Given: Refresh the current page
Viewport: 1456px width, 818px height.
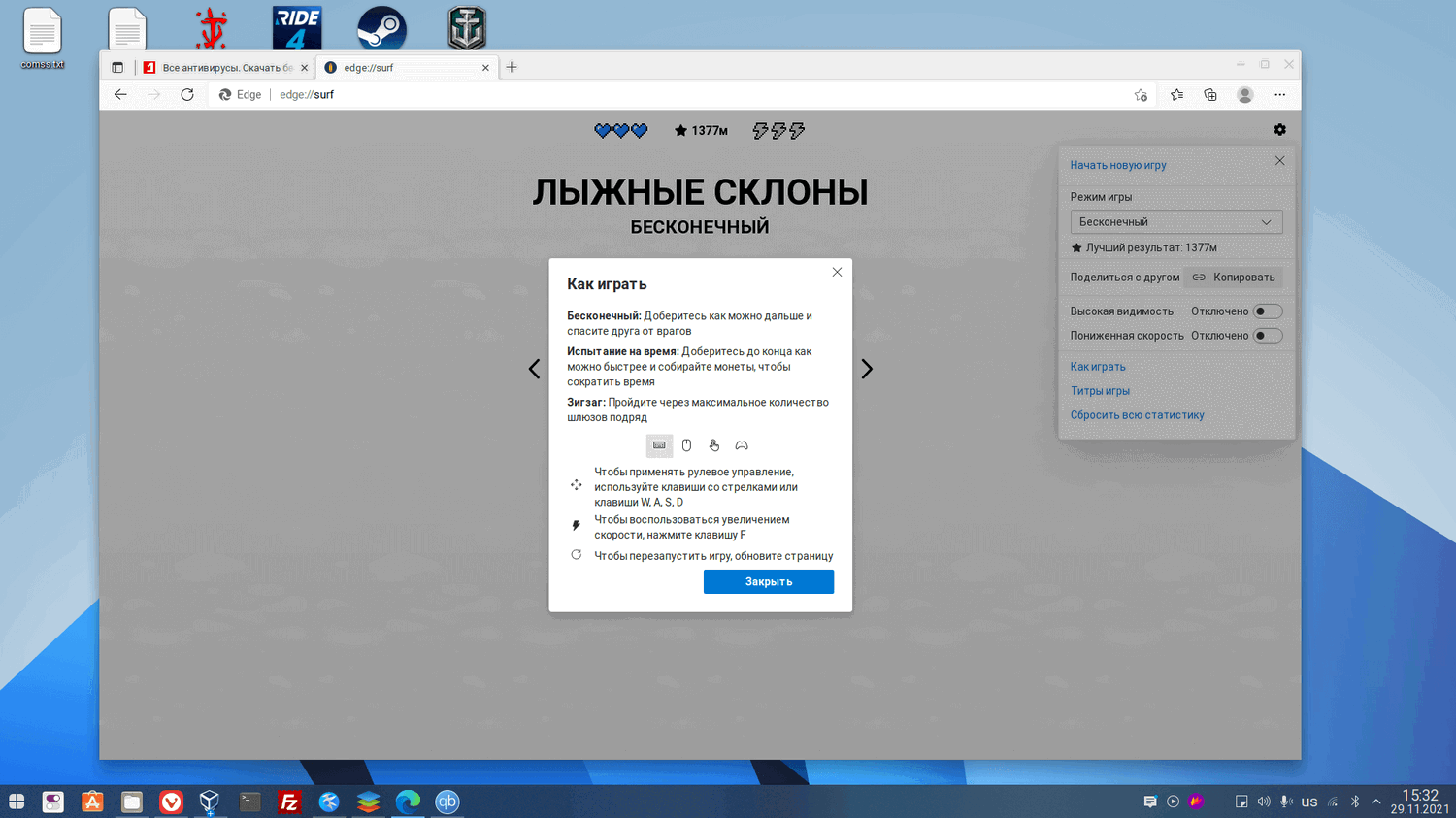Looking at the screenshot, I should tap(187, 95).
